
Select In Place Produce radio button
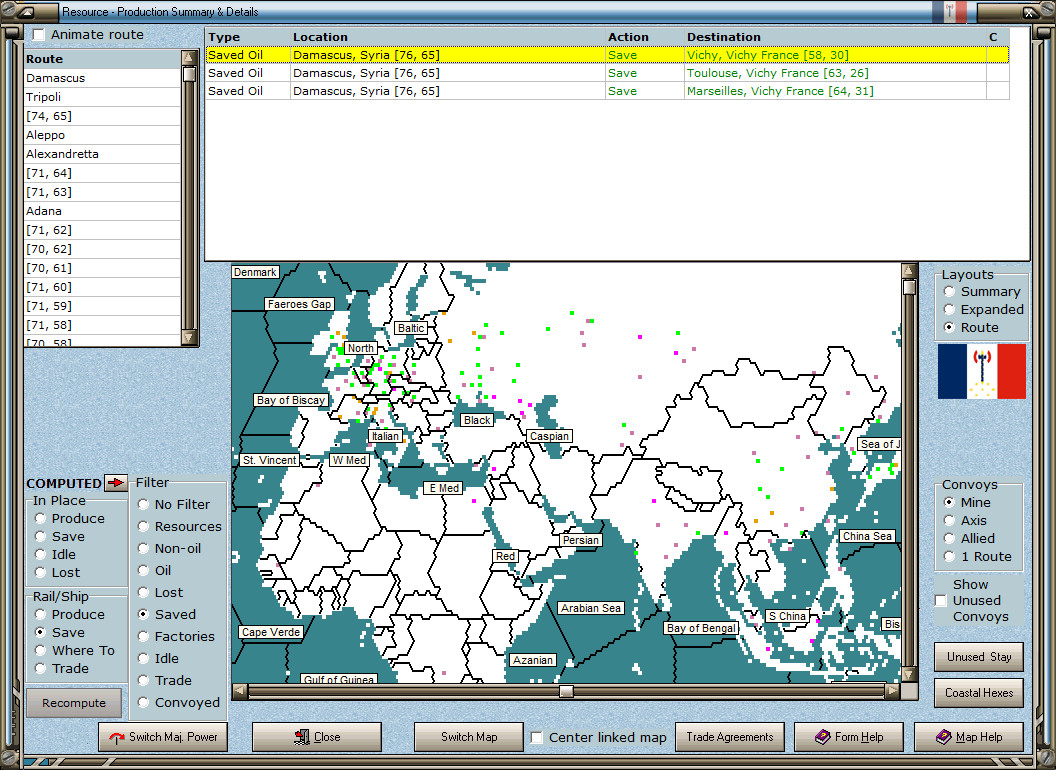(x=40, y=519)
